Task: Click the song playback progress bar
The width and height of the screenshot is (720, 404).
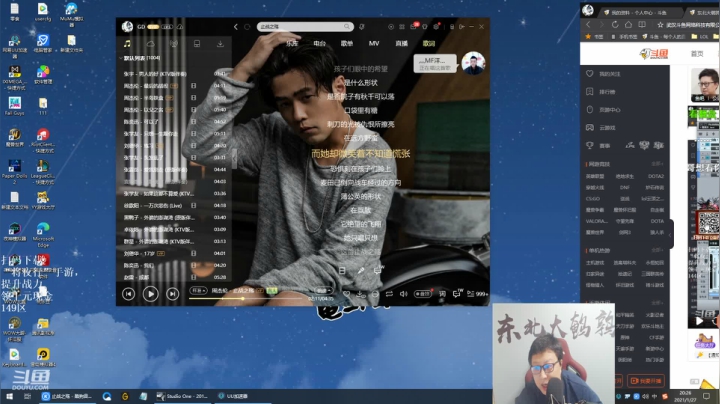Action: point(246,298)
